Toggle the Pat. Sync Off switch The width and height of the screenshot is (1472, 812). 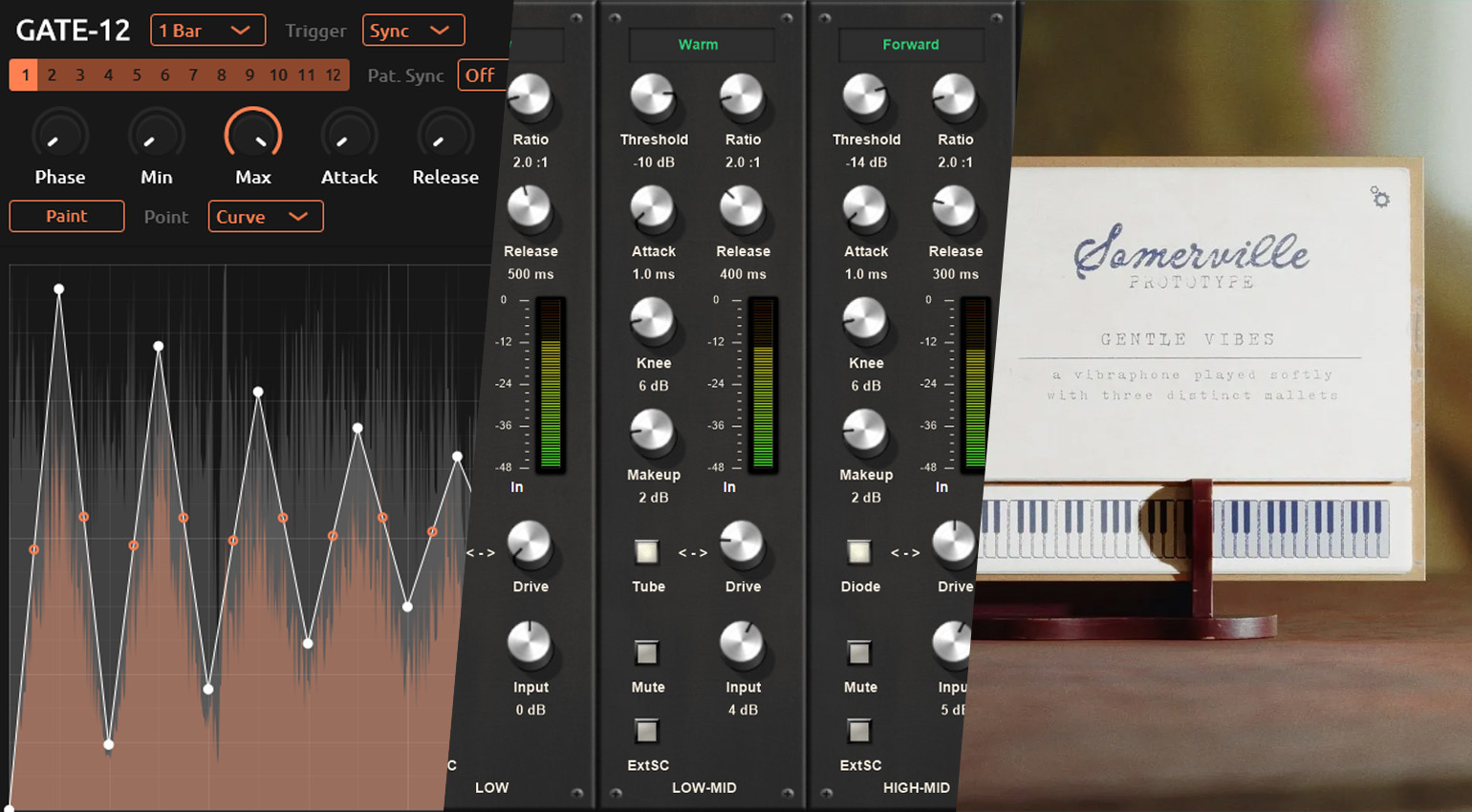coord(482,75)
